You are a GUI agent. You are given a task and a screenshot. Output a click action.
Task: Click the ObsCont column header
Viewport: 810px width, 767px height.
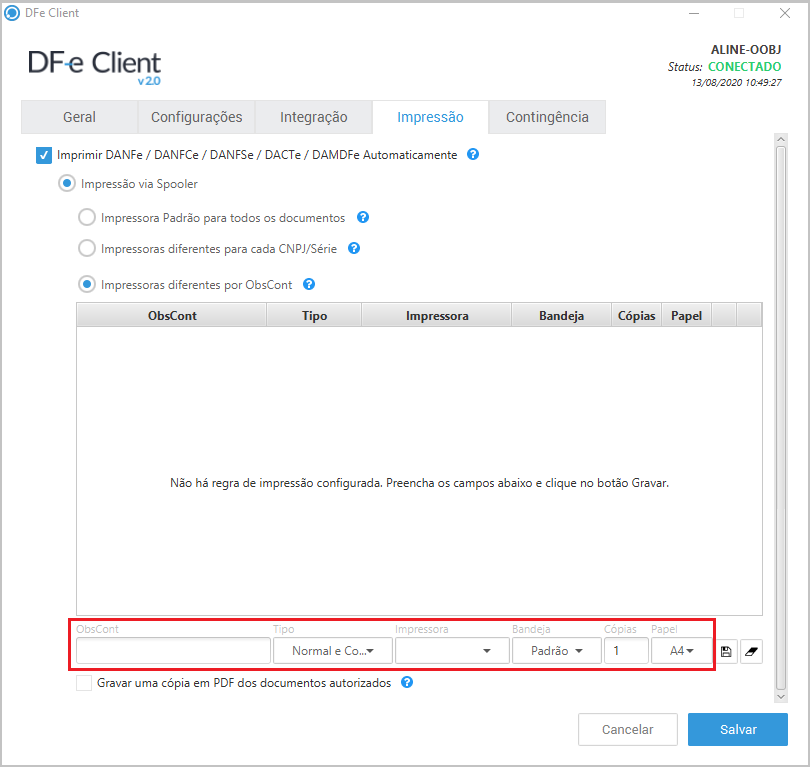[172, 316]
